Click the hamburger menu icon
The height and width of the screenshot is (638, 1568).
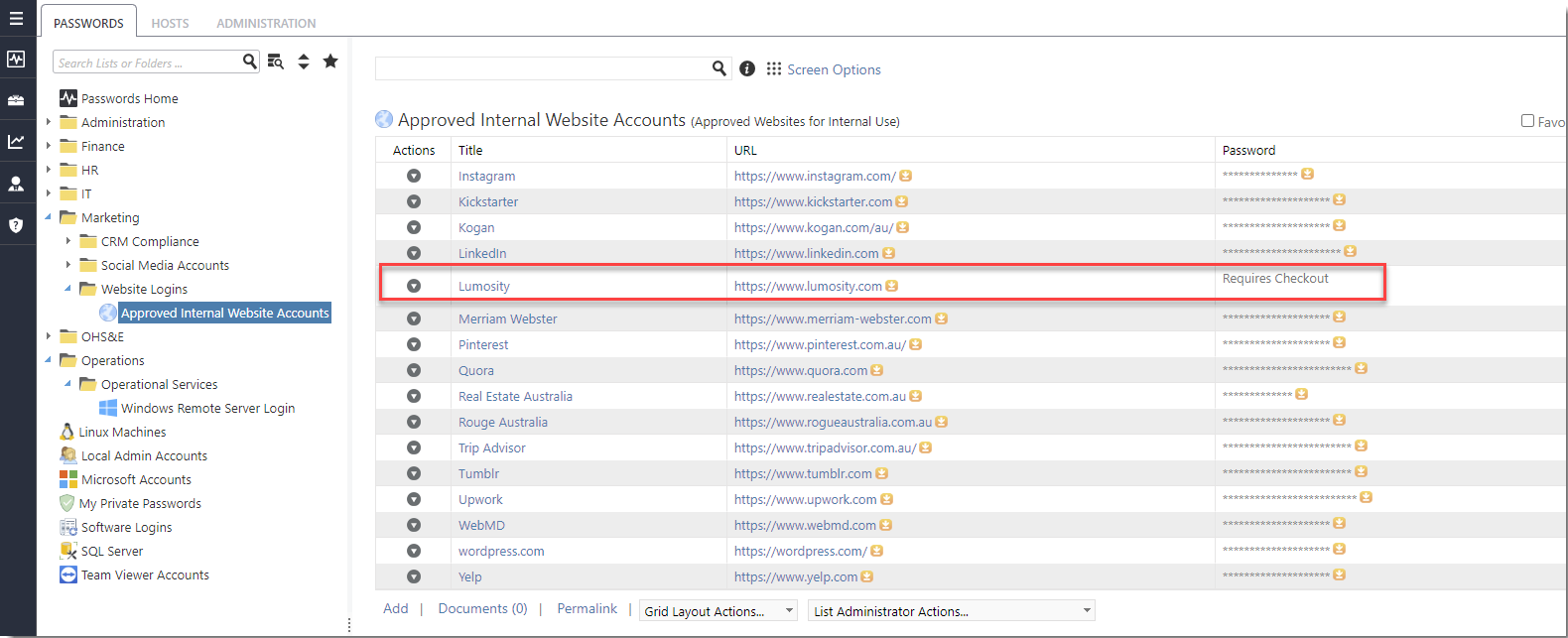tap(16, 19)
